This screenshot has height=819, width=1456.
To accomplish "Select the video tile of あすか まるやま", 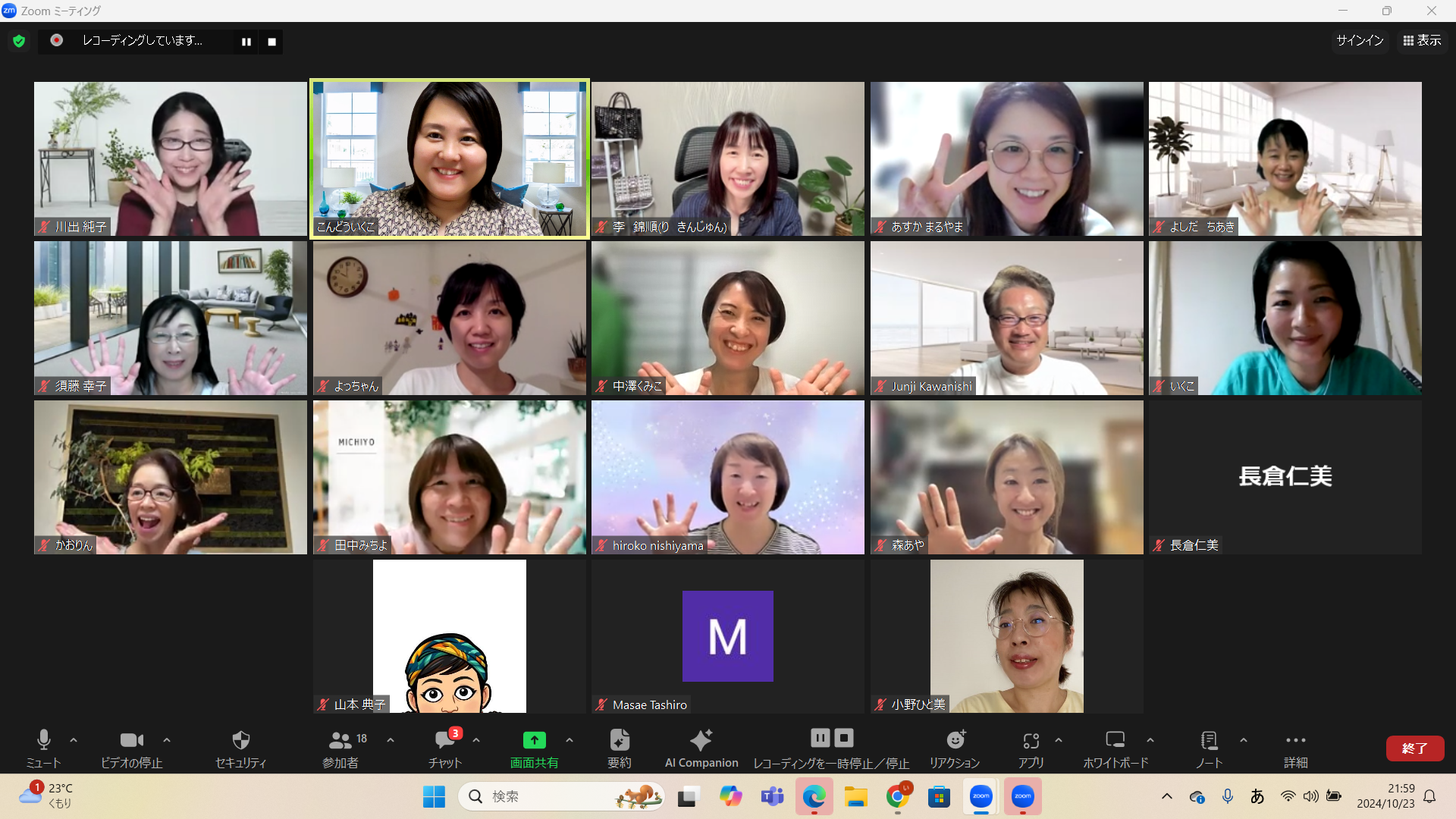I will pyautogui.click(x=1006, y=158).
